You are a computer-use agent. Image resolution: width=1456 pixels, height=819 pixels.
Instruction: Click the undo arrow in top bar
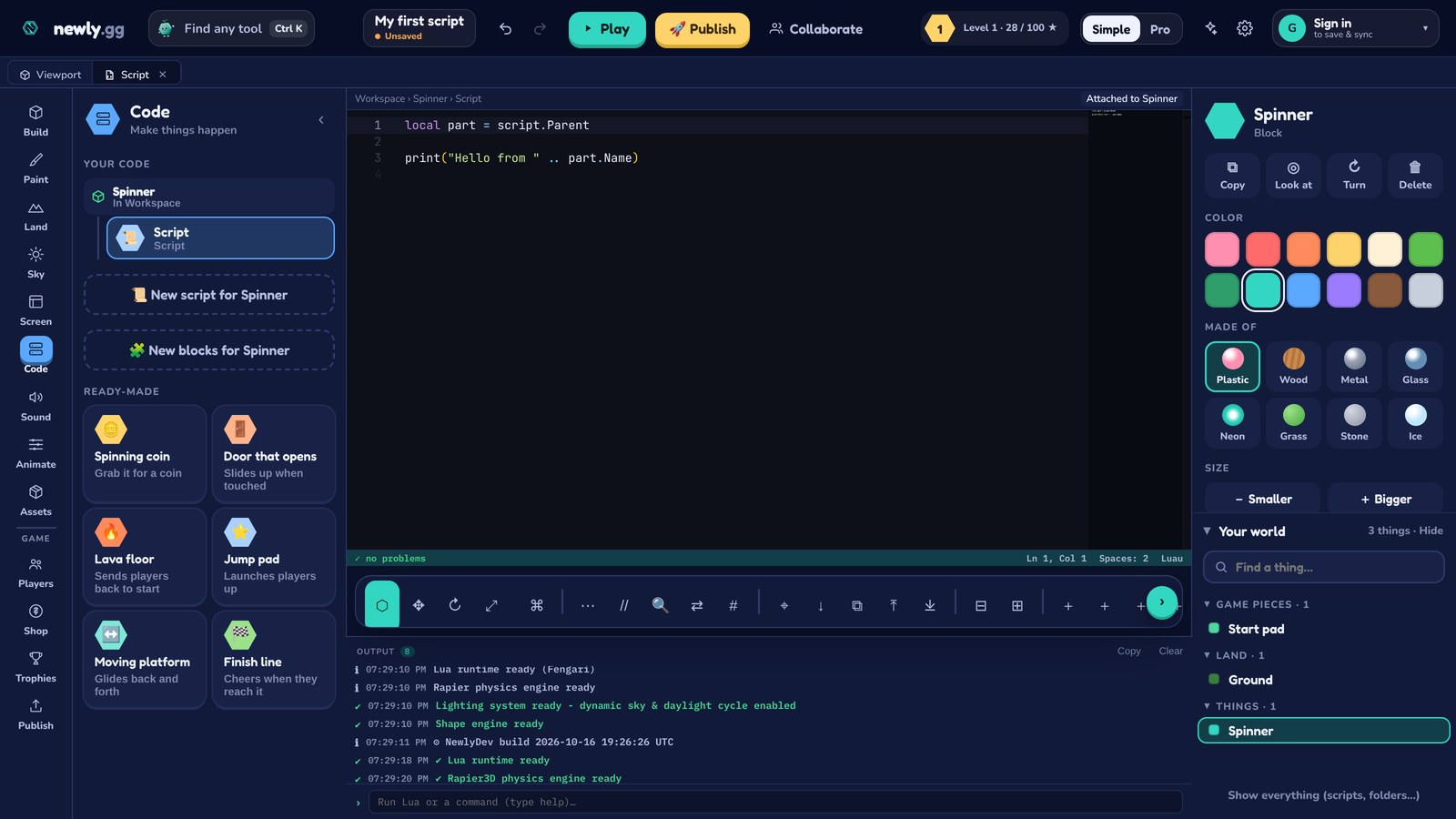(505, 29)
